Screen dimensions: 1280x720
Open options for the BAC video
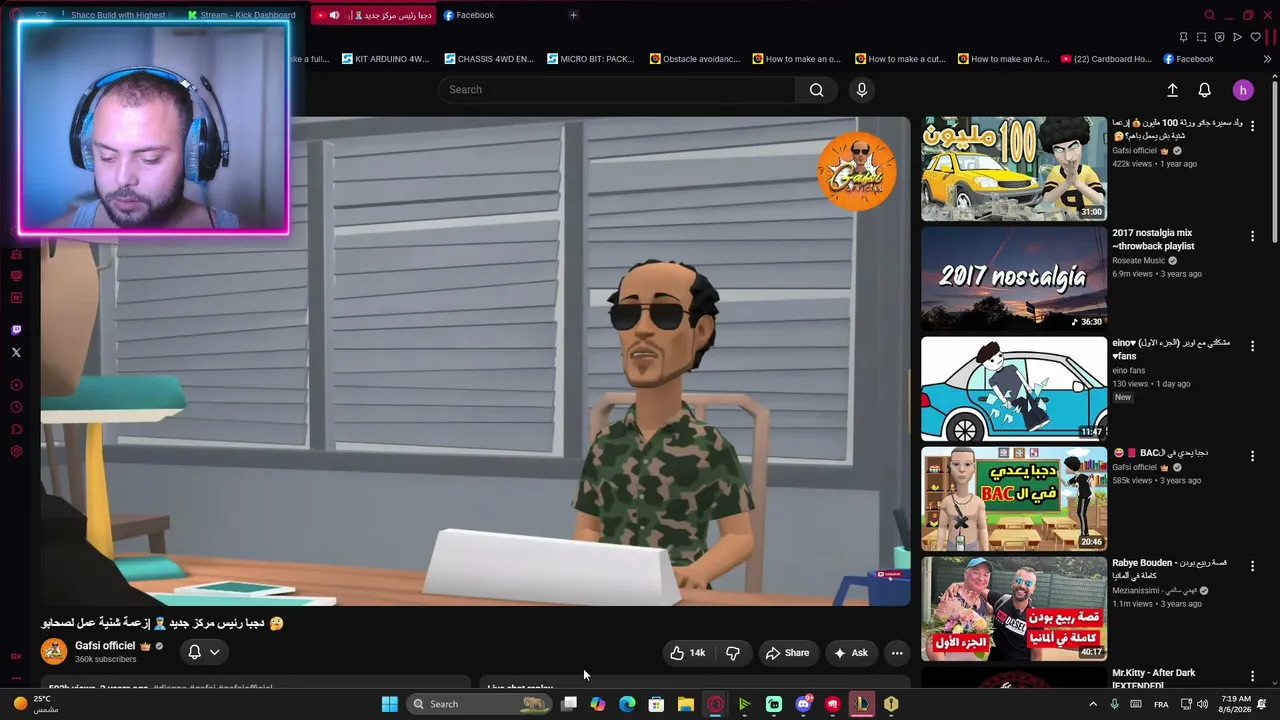pyautogui.click(x=1252, y=456)
